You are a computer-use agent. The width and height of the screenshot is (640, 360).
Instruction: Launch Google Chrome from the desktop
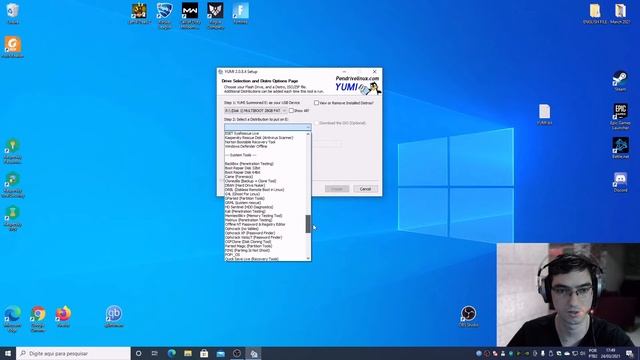pyautogui.click(x=38, y=318)
